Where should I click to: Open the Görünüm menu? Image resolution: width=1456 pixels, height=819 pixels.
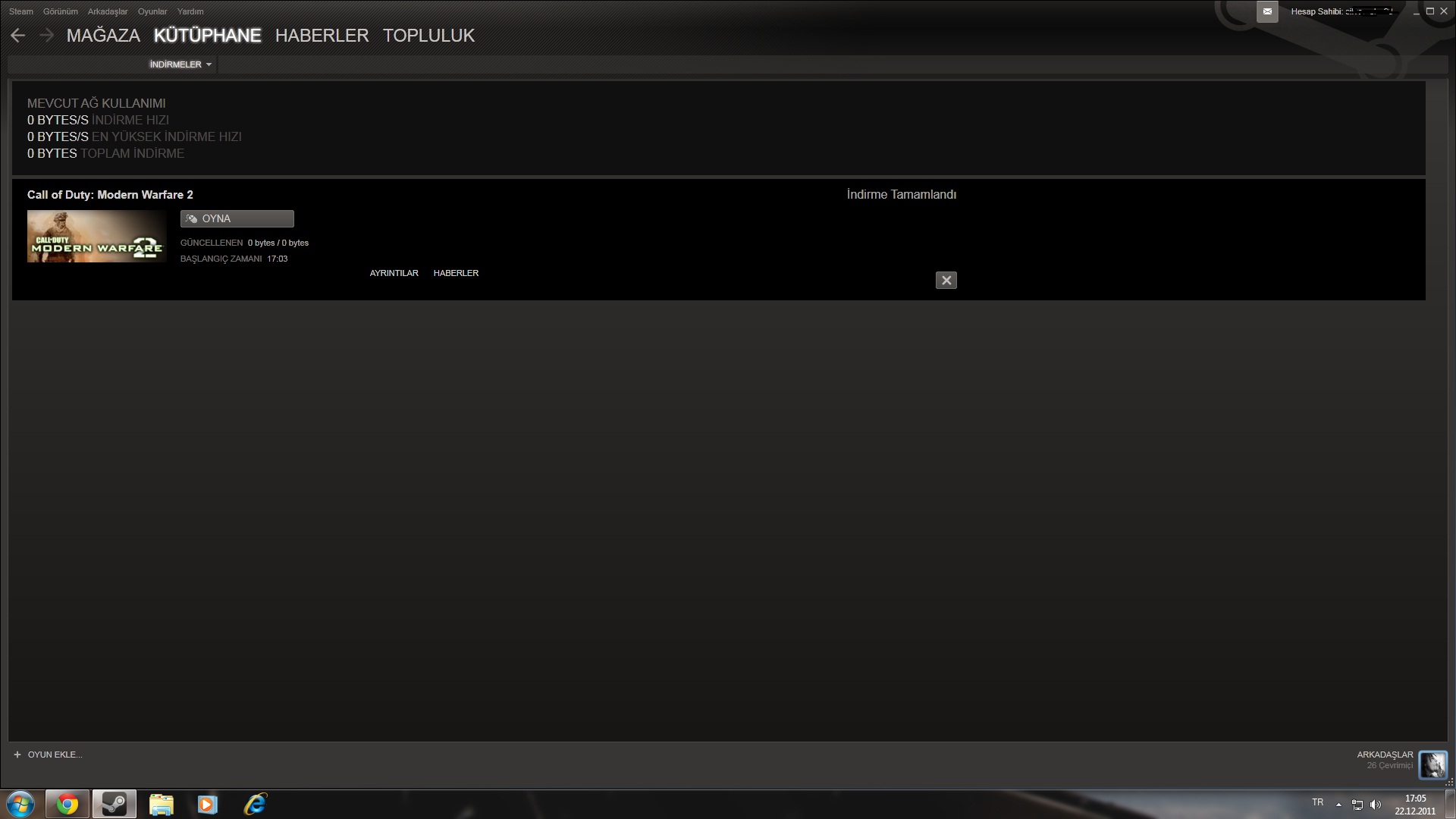pyautogui.click(x=61, y=11)
